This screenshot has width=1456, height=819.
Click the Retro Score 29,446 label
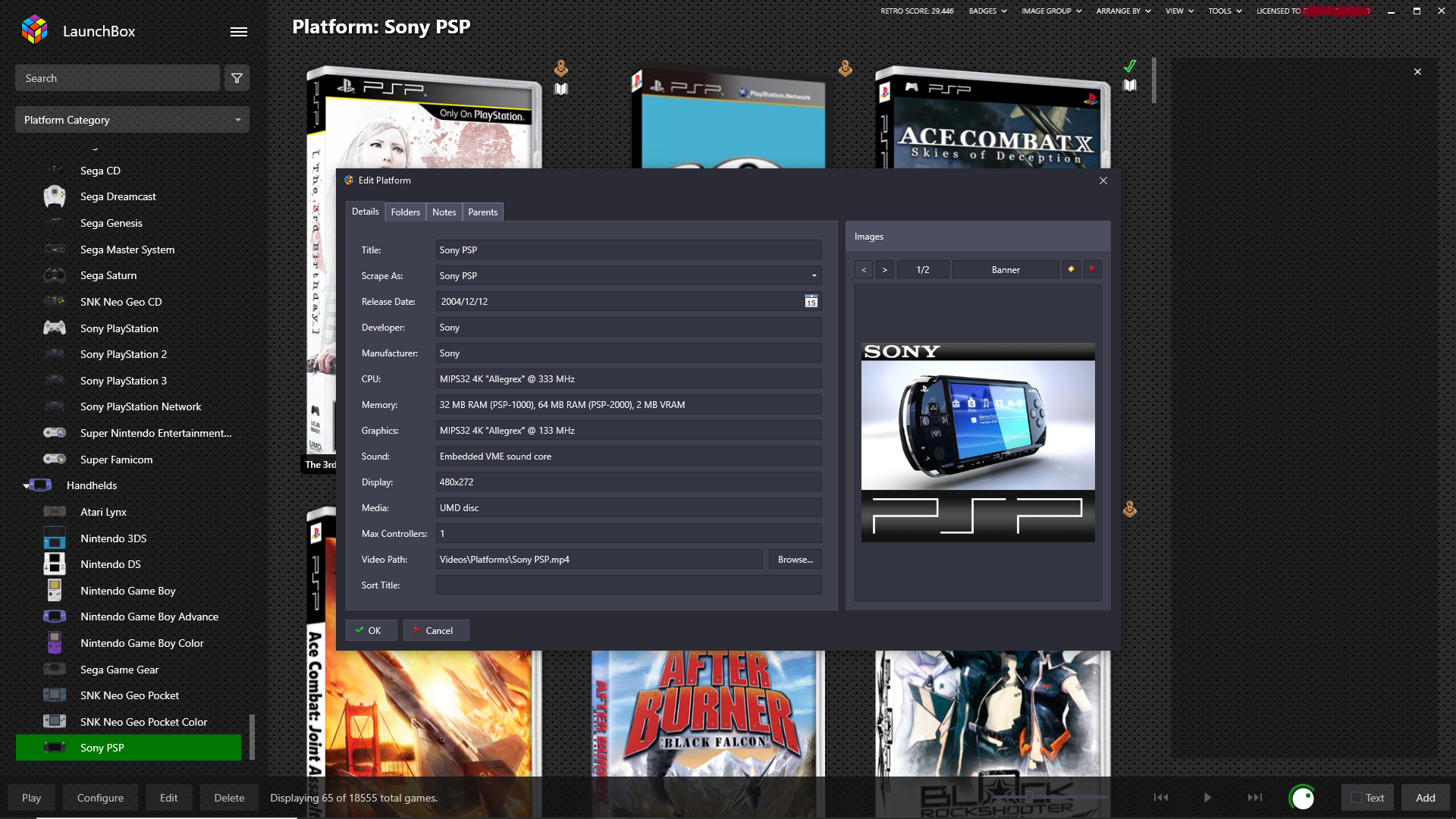click(917, 11)
